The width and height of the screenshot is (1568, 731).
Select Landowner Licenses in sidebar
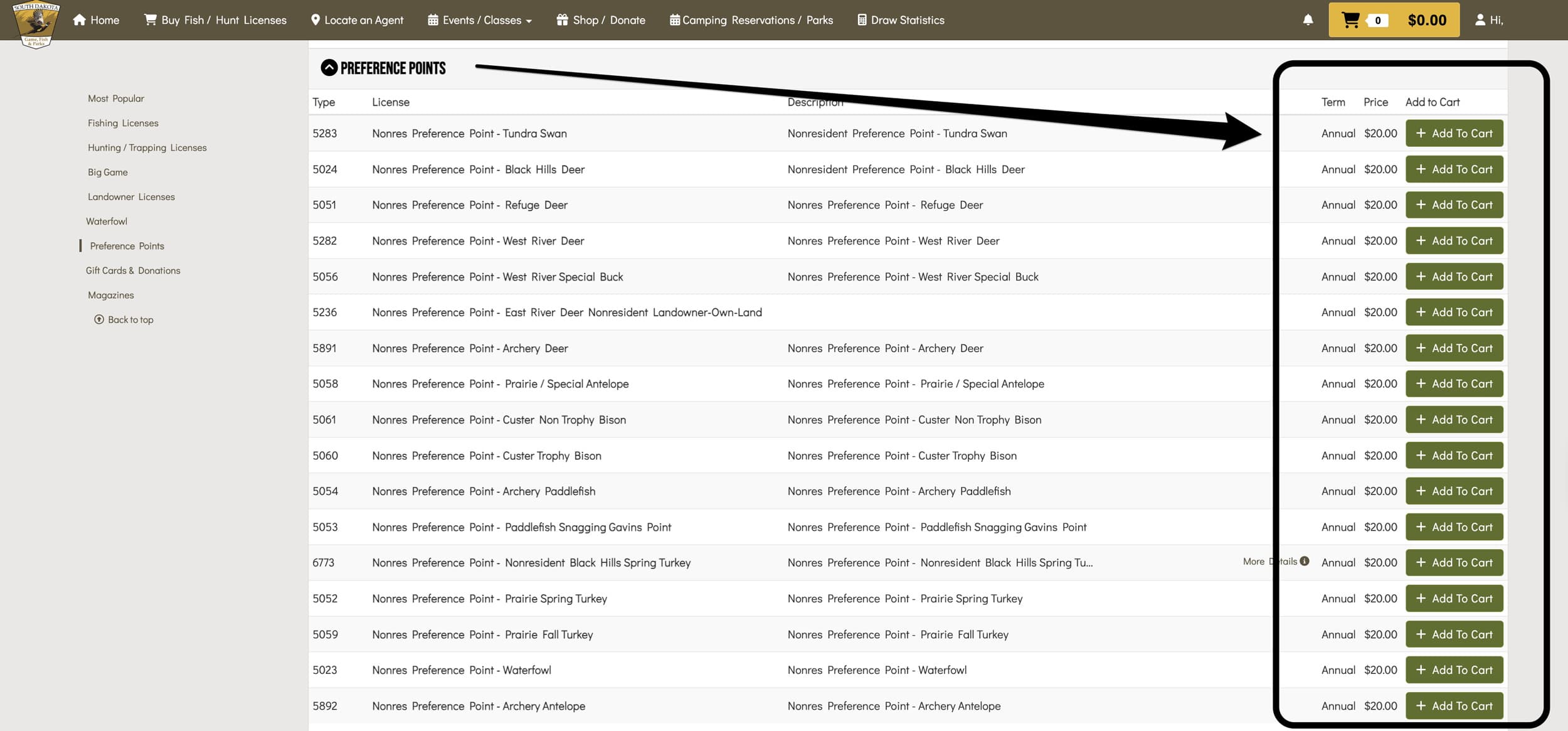click(x=131, y=196)
